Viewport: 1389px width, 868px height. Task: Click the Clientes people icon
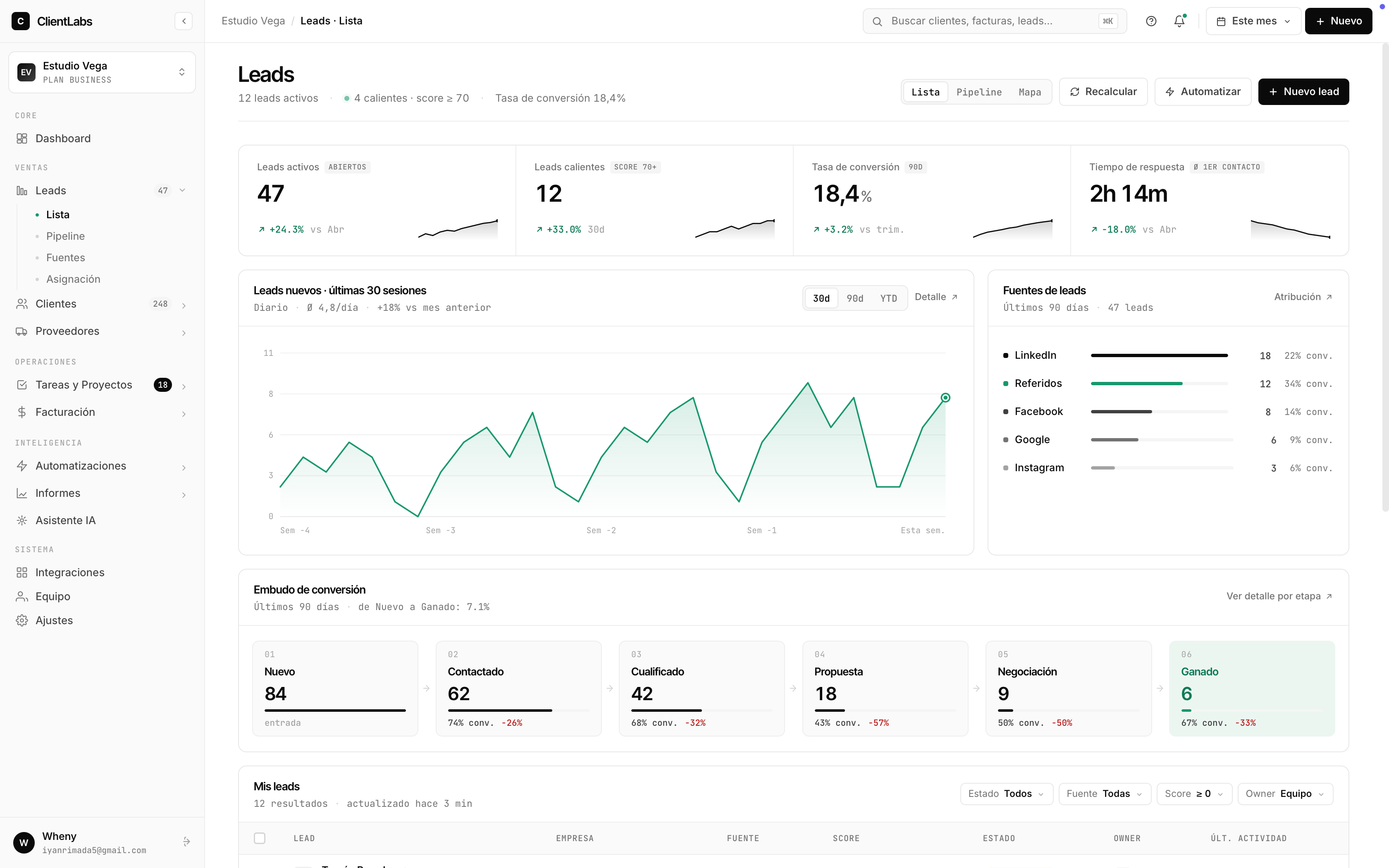[22, 304]
